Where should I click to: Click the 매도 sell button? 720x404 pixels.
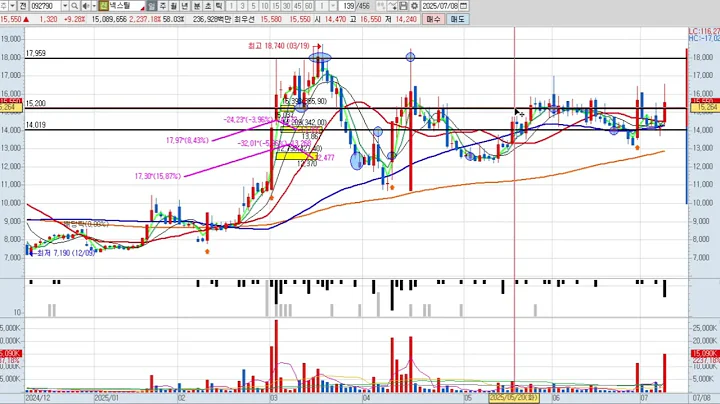coord(457,19)
